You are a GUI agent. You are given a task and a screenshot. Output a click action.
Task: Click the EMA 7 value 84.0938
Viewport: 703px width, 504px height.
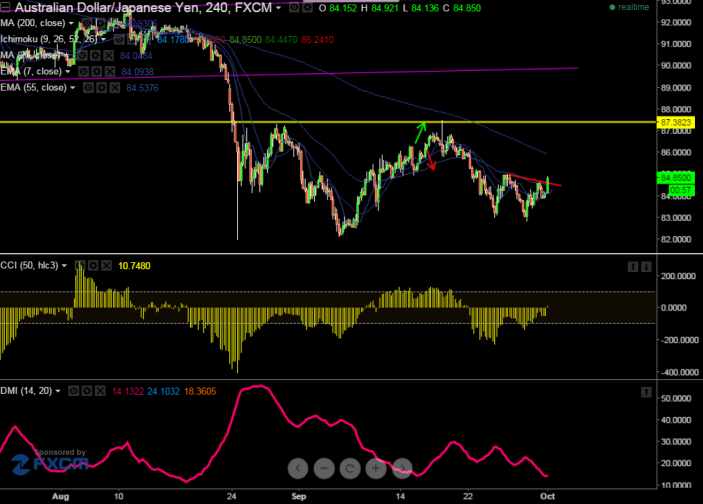[137, 72]
